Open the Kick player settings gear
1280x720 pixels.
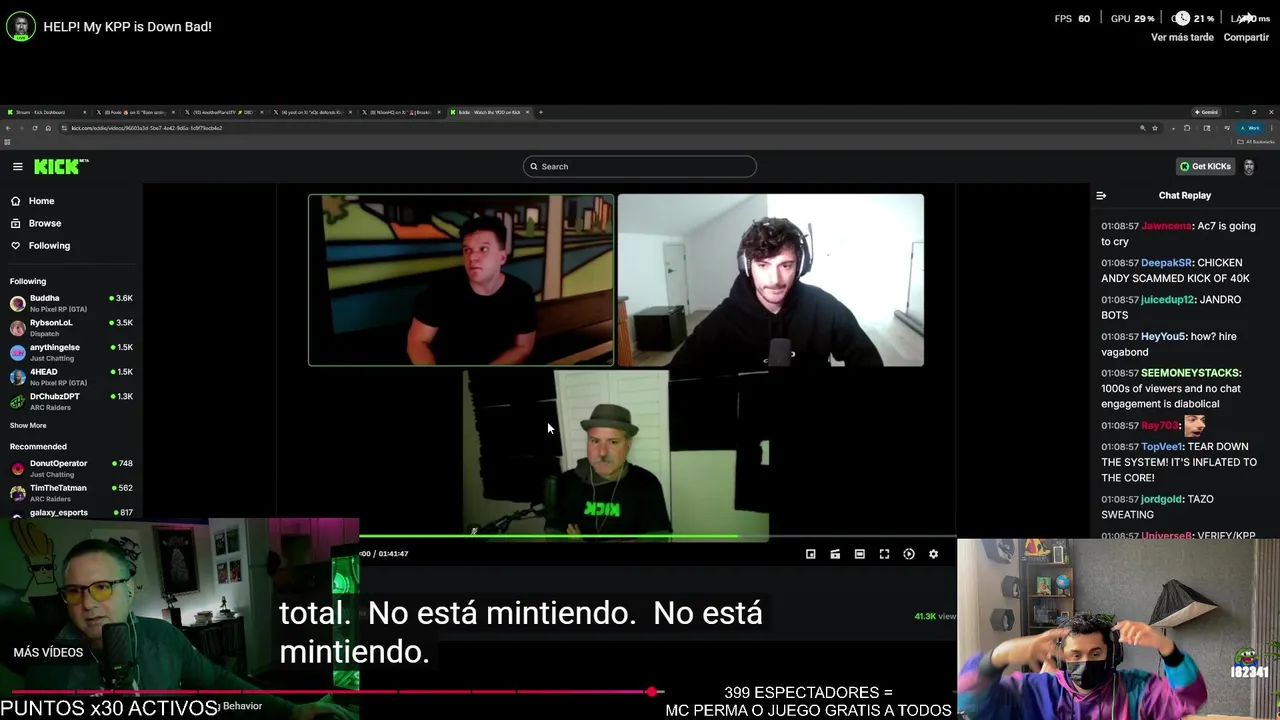point(933,554)
